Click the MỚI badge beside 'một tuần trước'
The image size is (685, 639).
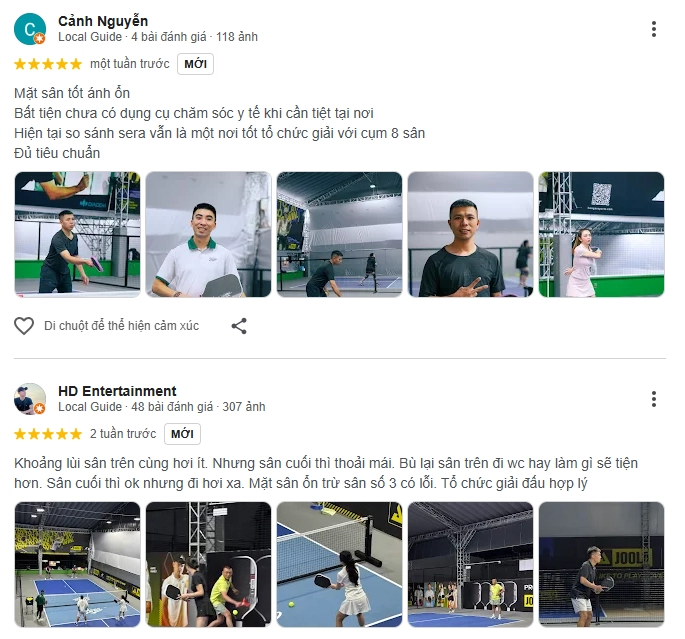(195, 64)
